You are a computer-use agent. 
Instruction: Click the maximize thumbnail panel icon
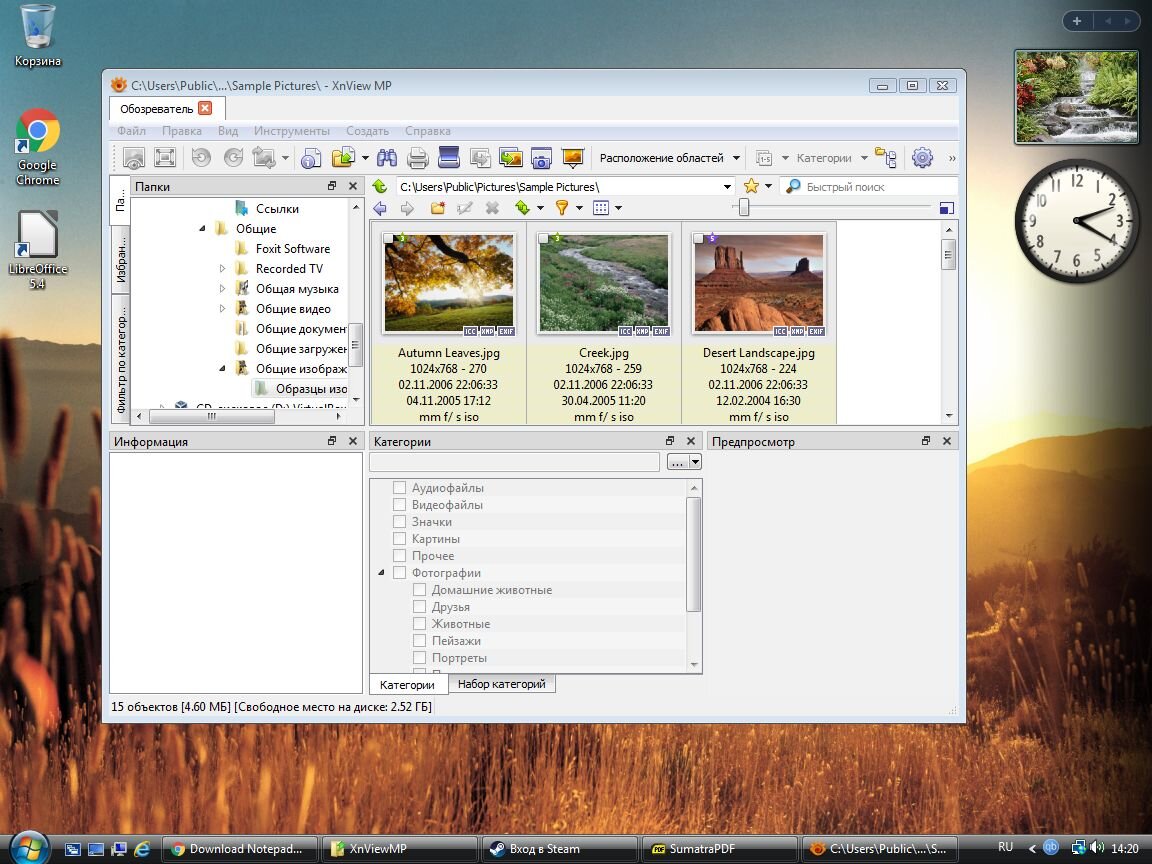(947, 209)
